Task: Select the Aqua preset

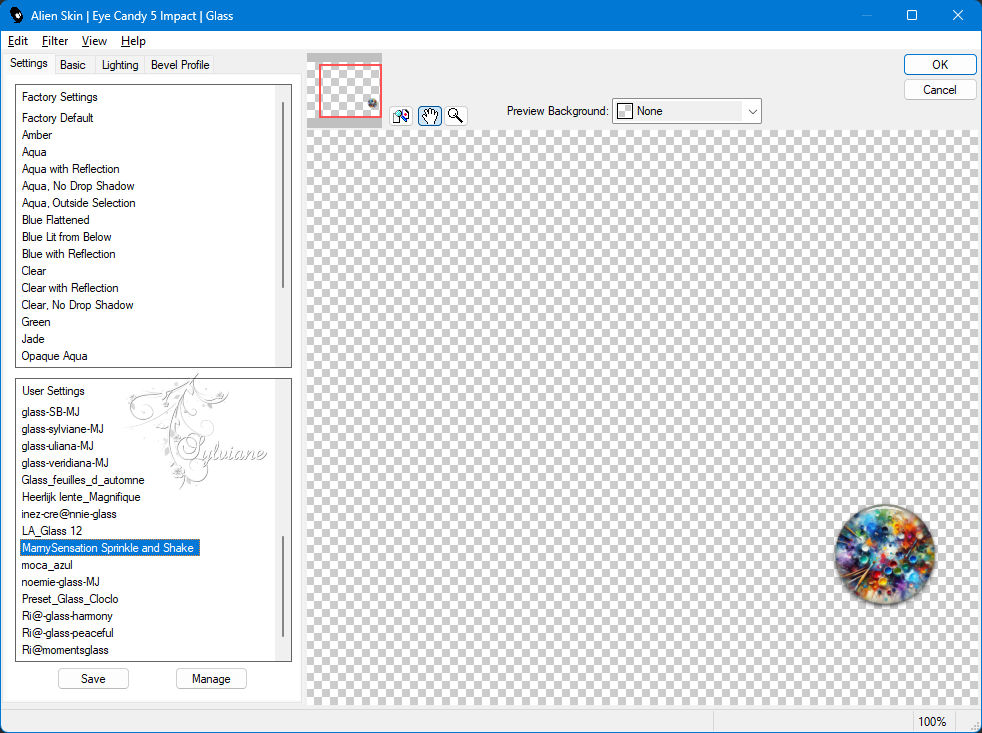Action: (34, 152)
